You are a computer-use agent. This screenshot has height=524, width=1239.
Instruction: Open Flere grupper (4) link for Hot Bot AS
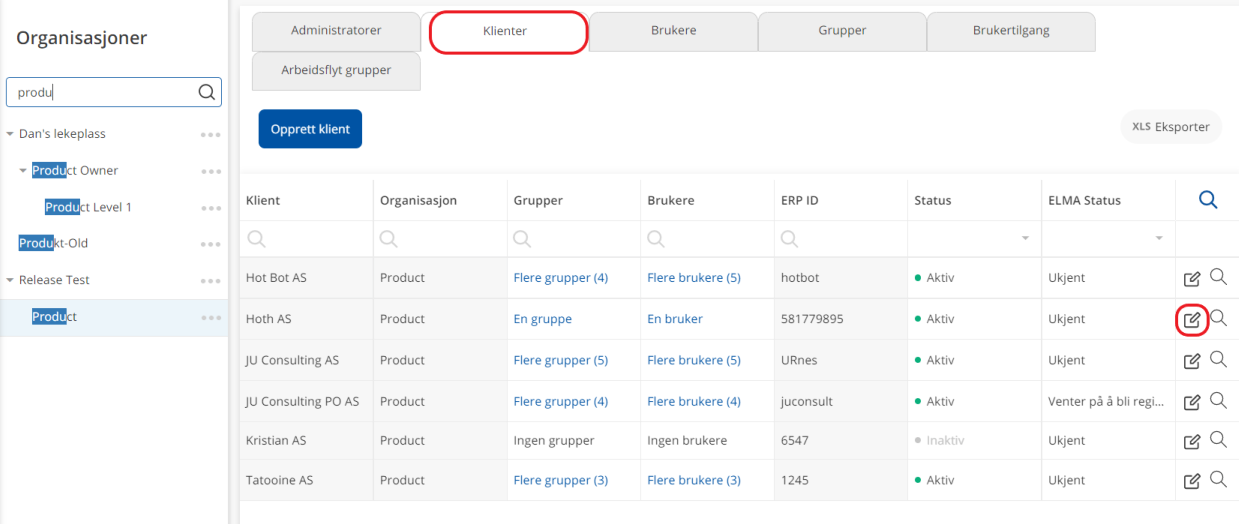coord(560,278)
